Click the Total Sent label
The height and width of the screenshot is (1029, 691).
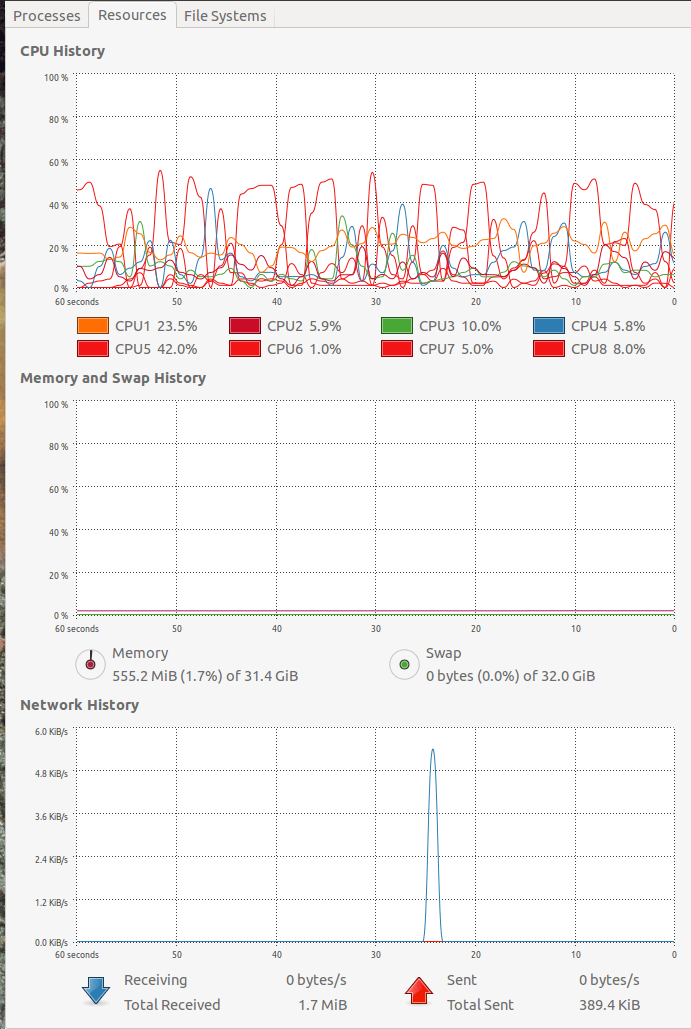click(480, 1005)
